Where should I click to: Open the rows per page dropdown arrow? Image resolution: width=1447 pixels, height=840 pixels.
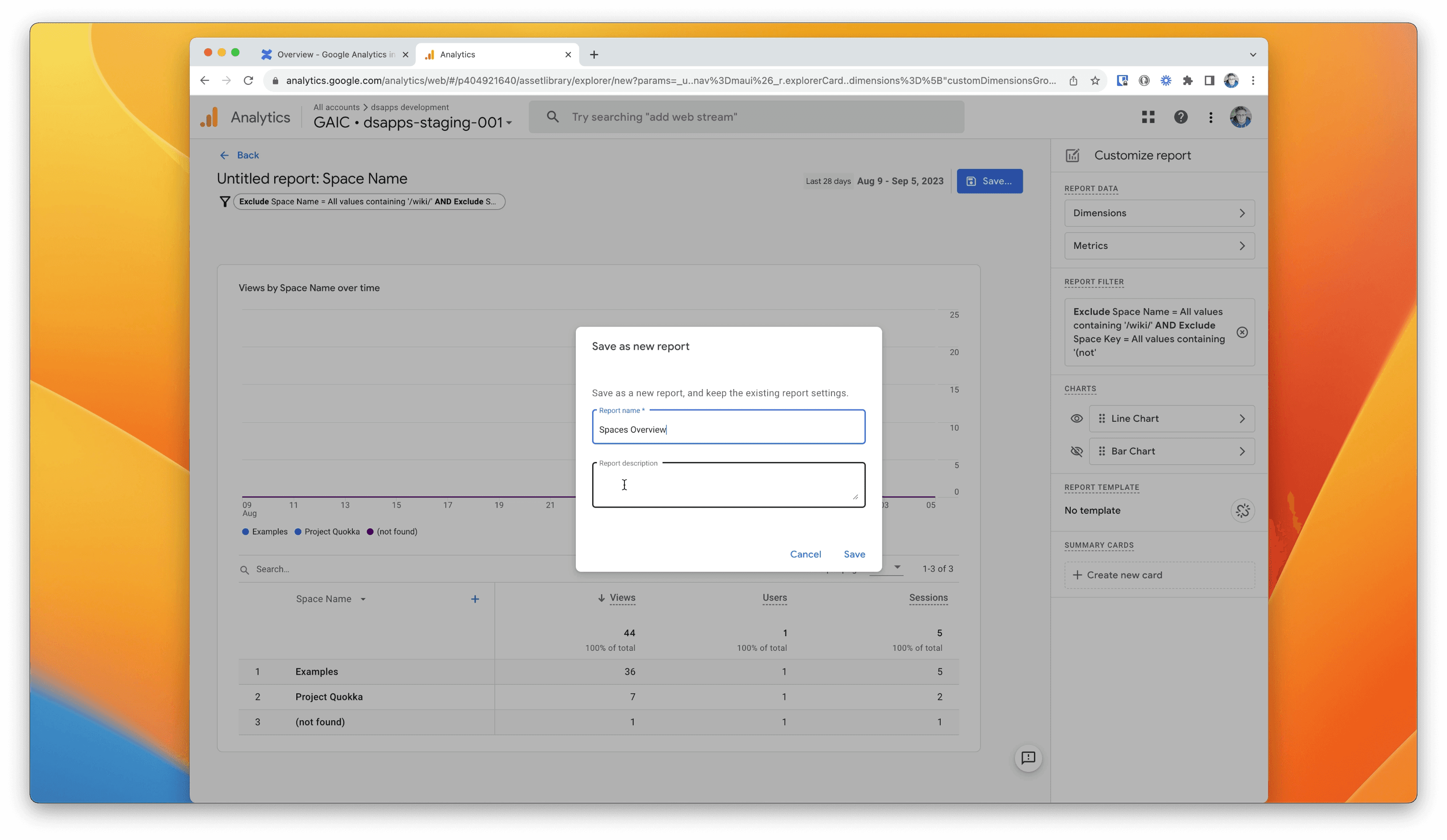coord(897,567)
